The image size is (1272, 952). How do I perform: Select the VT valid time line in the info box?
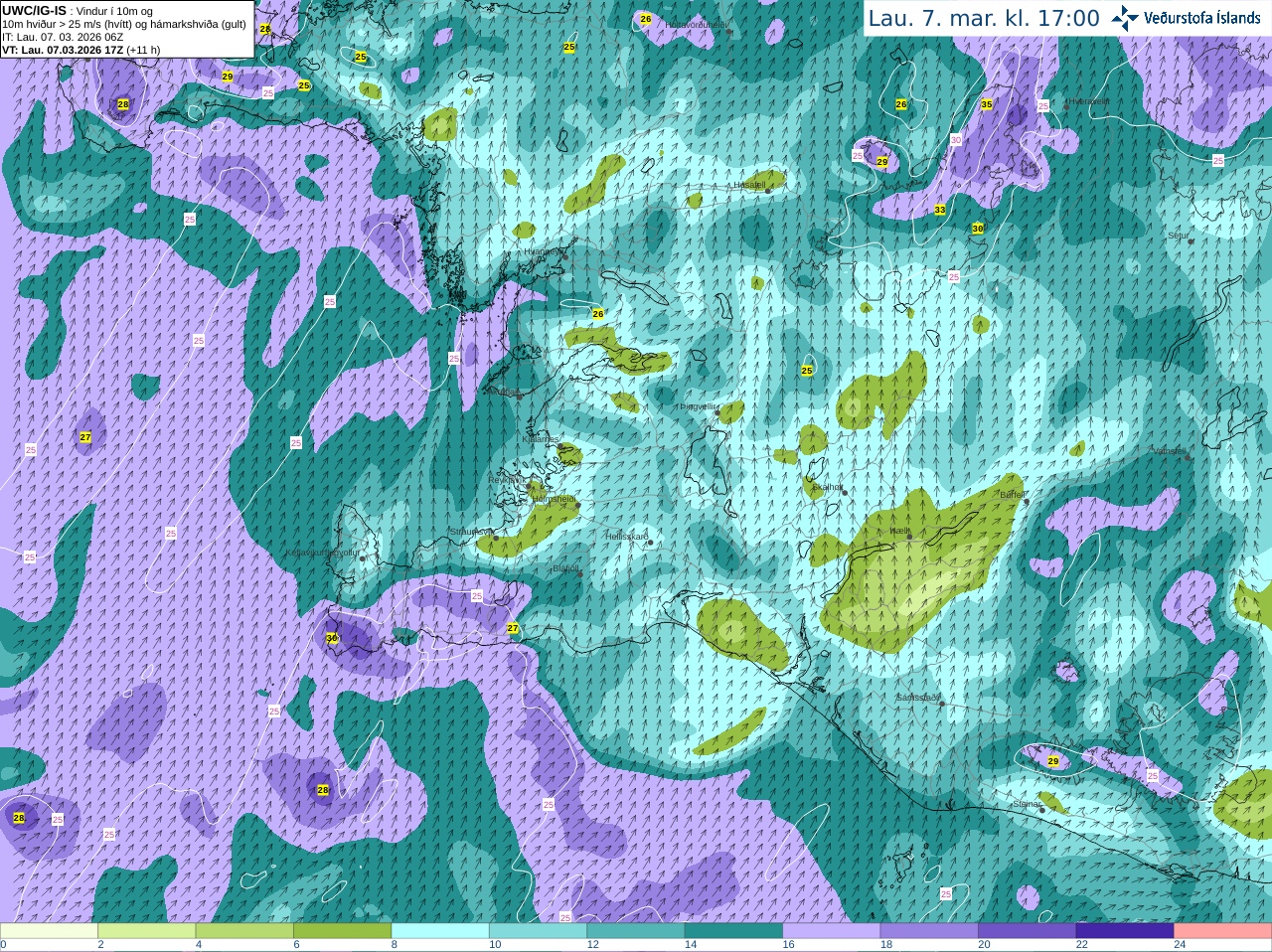click(80, 50)
